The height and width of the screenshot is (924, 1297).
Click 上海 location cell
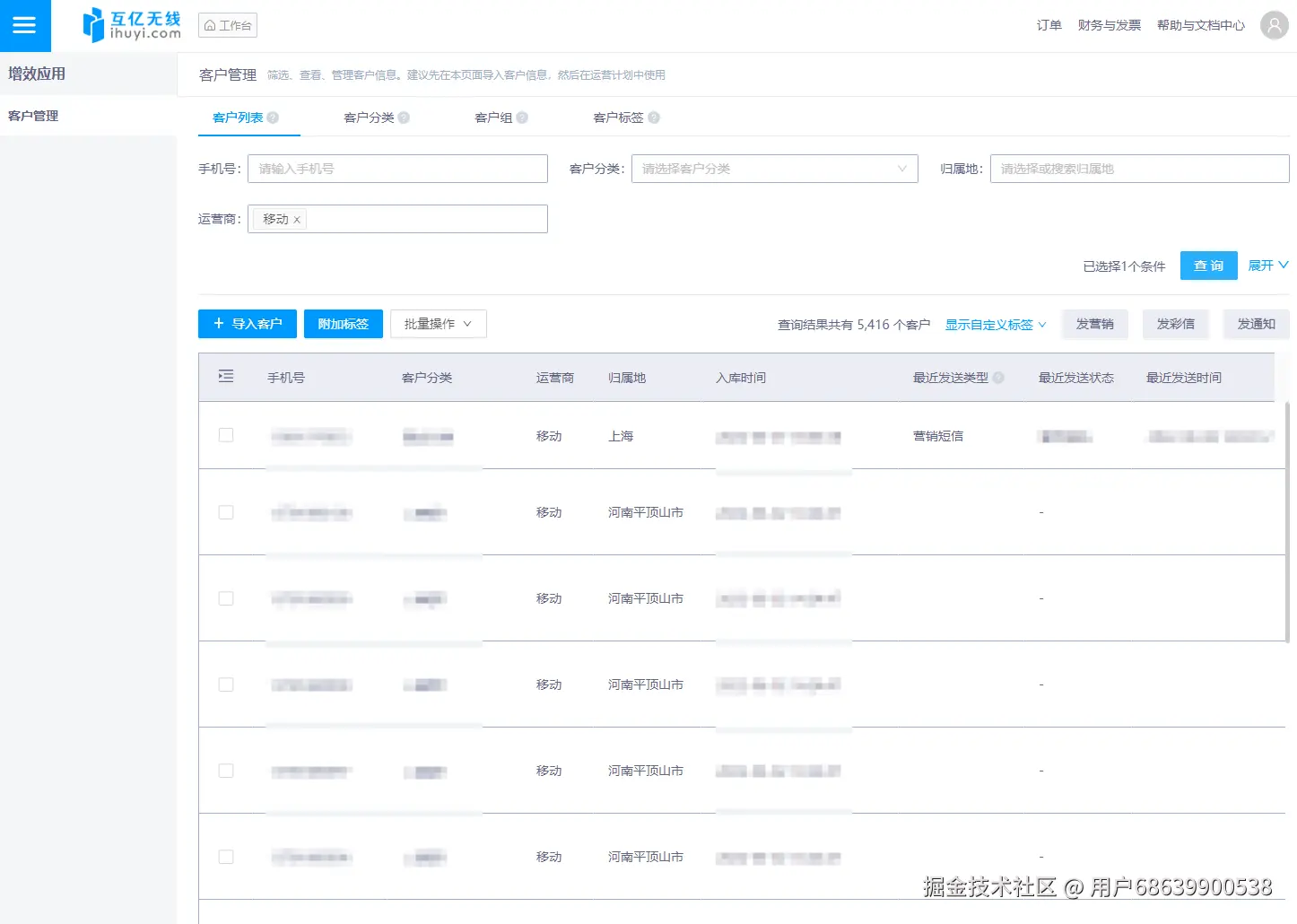[621, 436]
